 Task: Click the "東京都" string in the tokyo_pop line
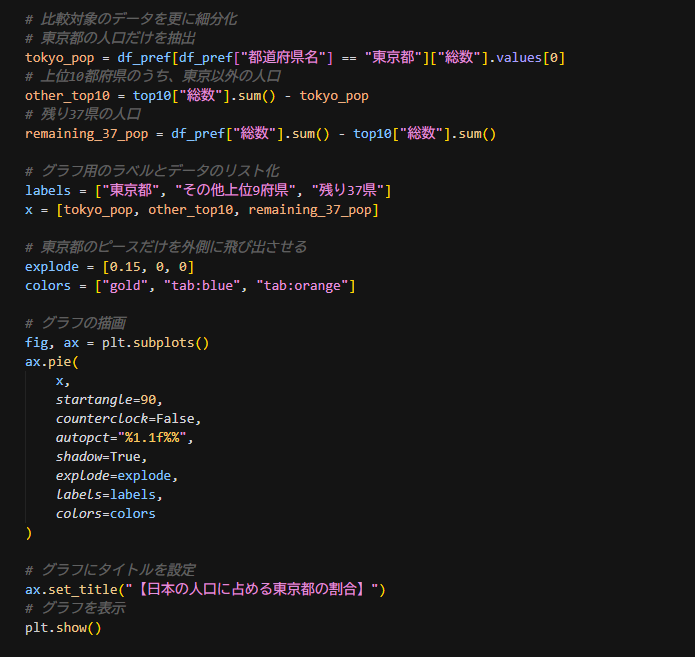[393, 58]
